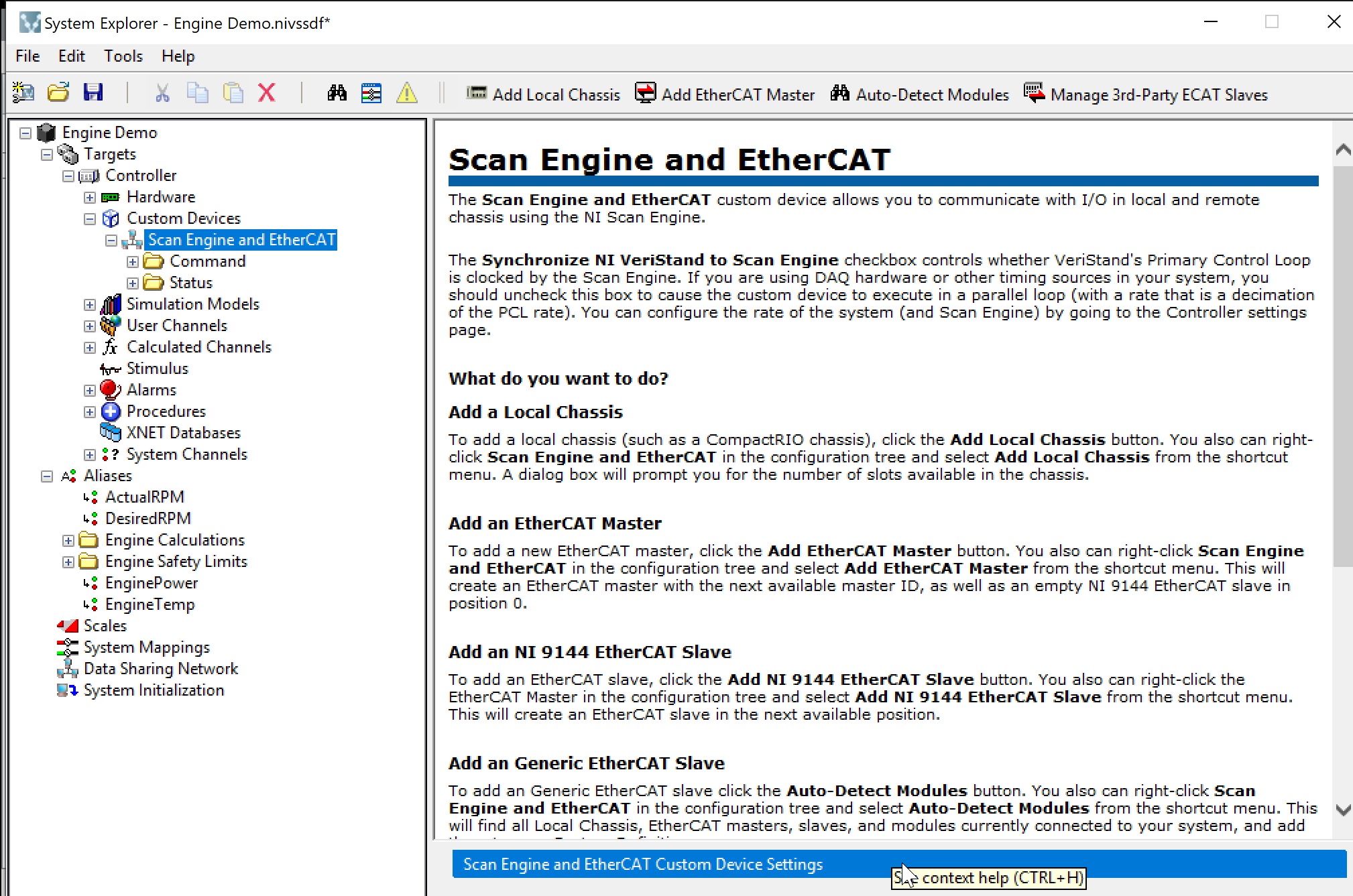This screenshot has height=896, width=1353.
Task: Expand the Simulation Models node
Action: coord(90,305)
